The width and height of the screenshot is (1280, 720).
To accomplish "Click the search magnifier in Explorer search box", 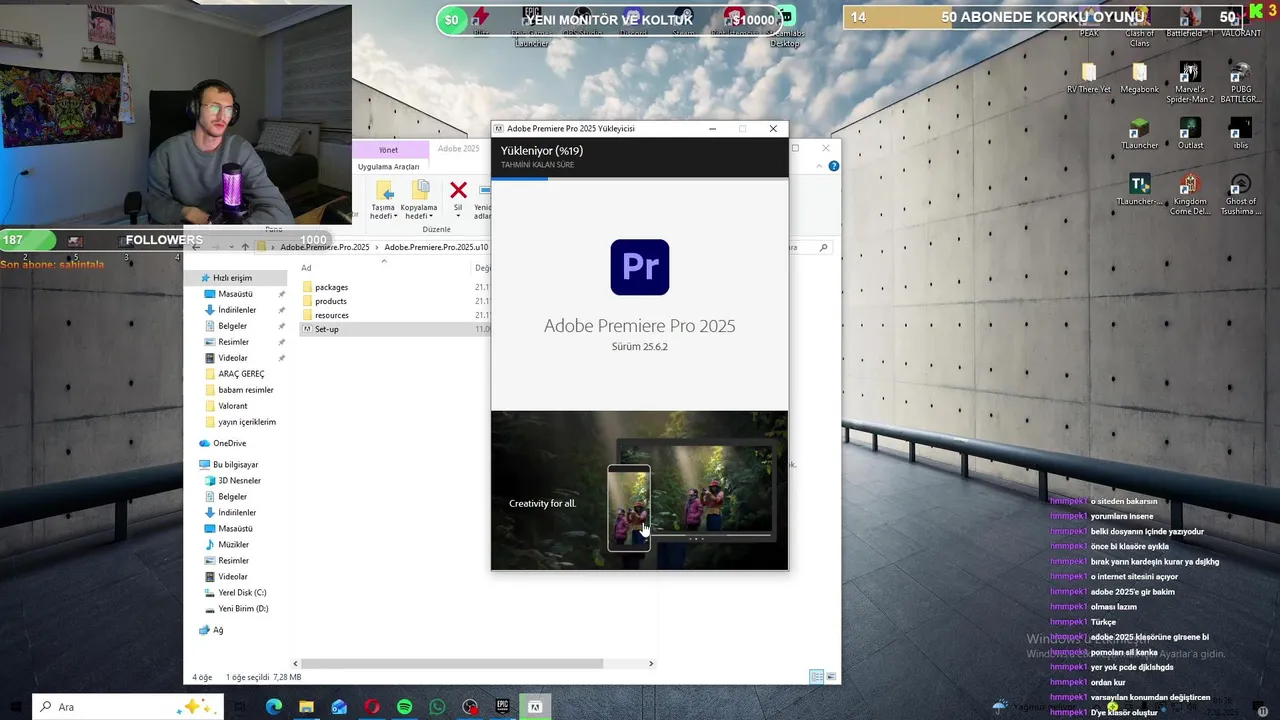I will click(x=823, y=247).
